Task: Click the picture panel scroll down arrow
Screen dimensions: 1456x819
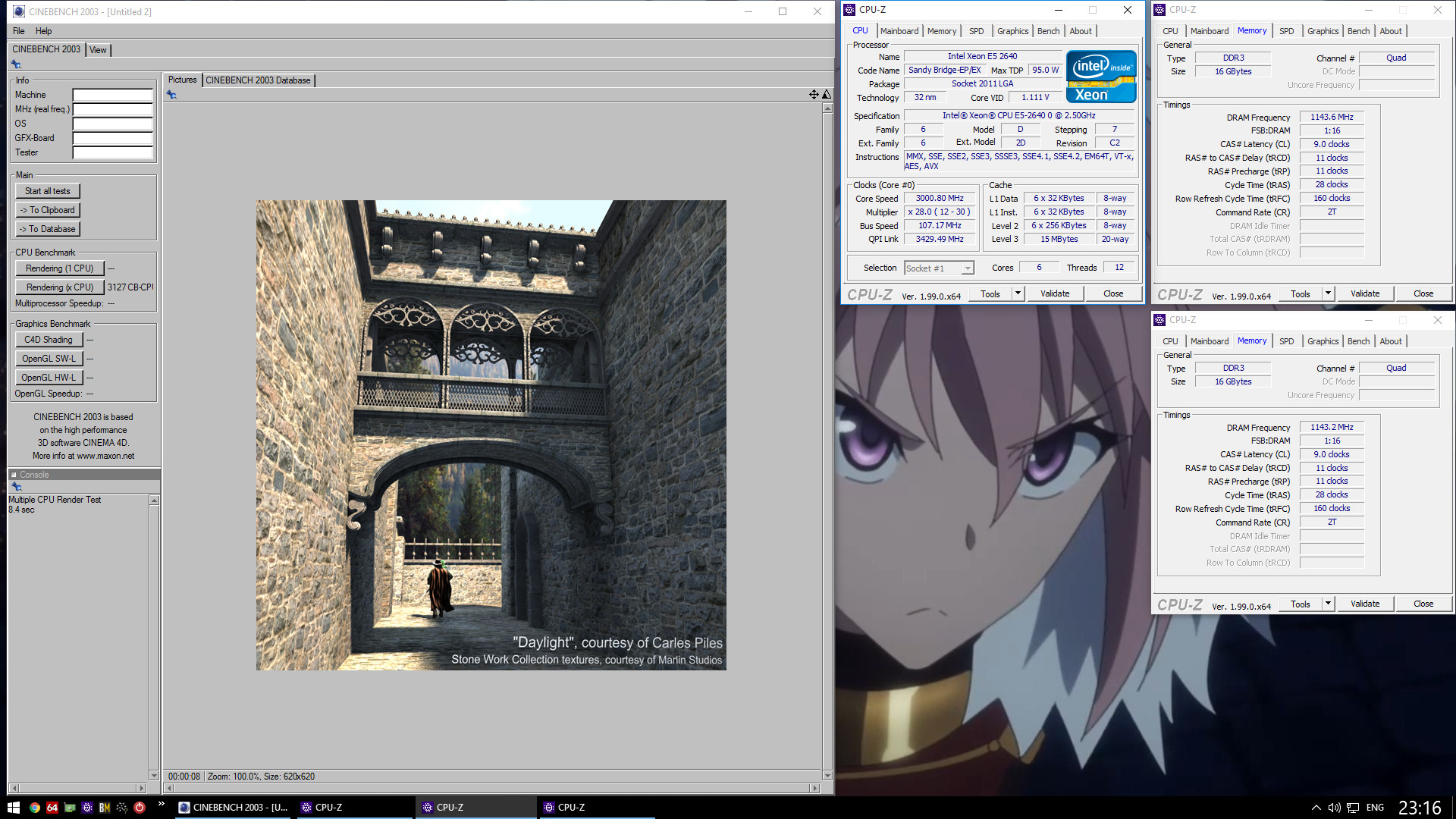Action: pyautogui.click(x=827, y=775)
